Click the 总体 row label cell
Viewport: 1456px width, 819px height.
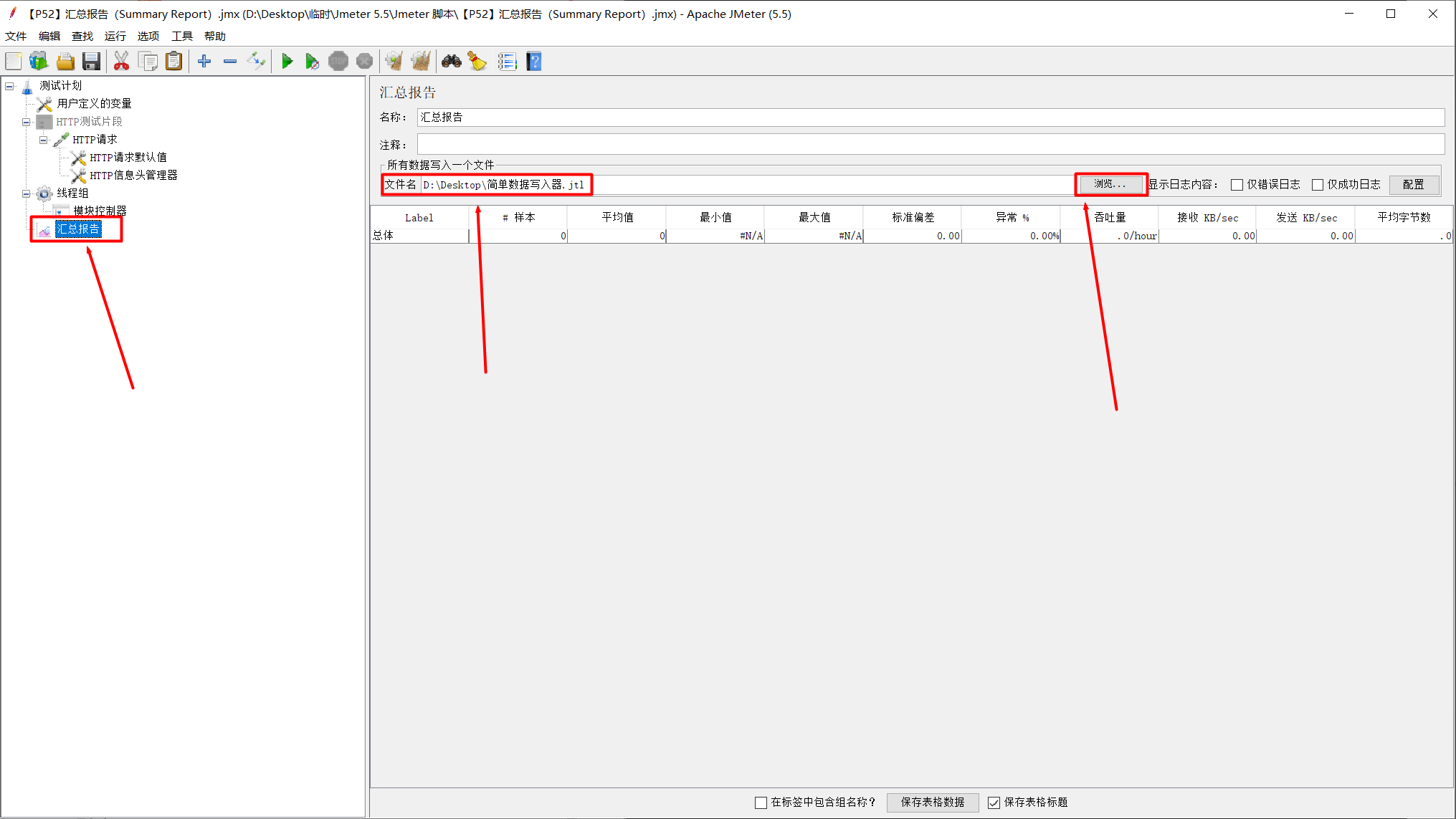point(419,236)
